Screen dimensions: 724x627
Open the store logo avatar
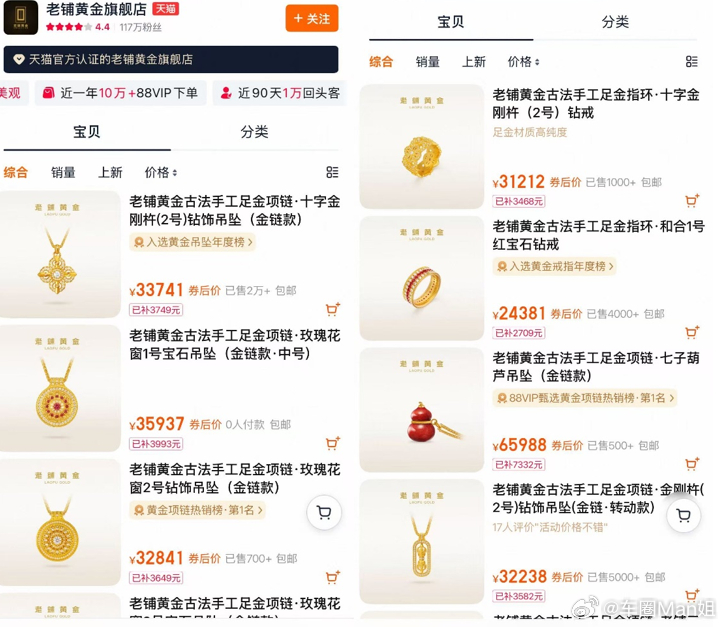(21, 18)
